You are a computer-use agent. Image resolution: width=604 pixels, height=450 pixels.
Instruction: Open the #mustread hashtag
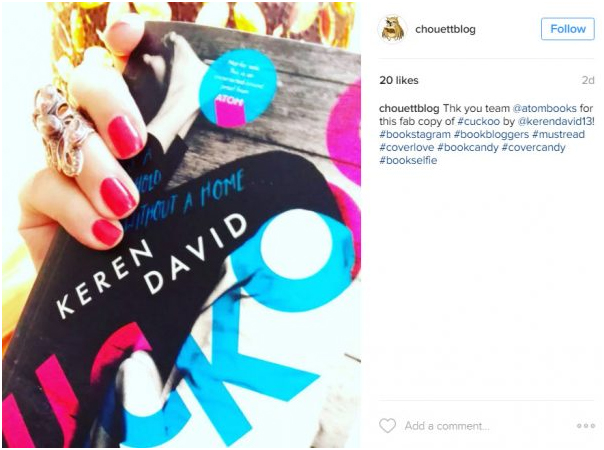(x=559, y=134)
